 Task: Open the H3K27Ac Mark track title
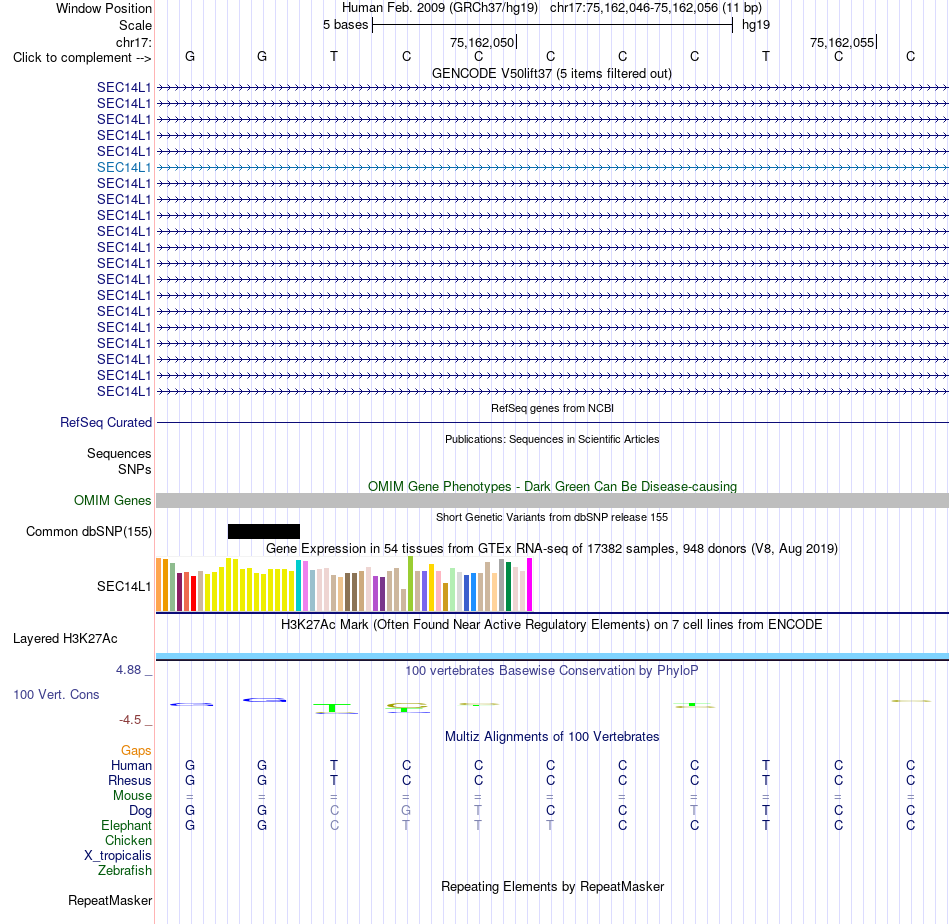(551, 625)
